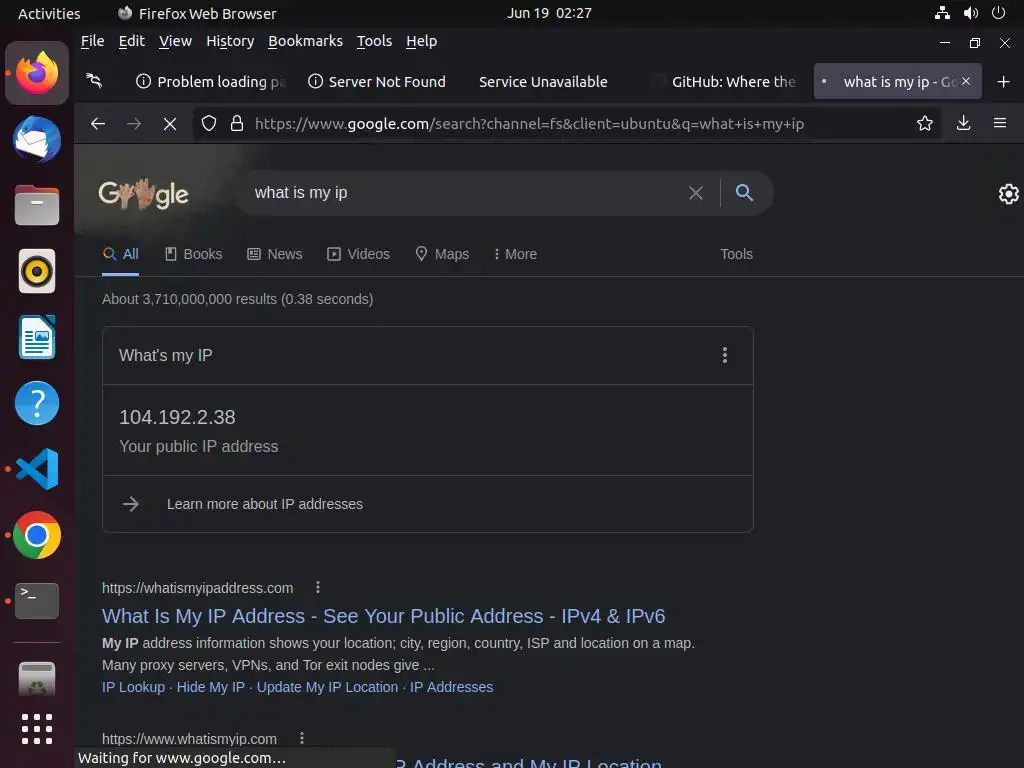
Task: Open LibreOffice Writer from the dock
Action: coord(37,337)
